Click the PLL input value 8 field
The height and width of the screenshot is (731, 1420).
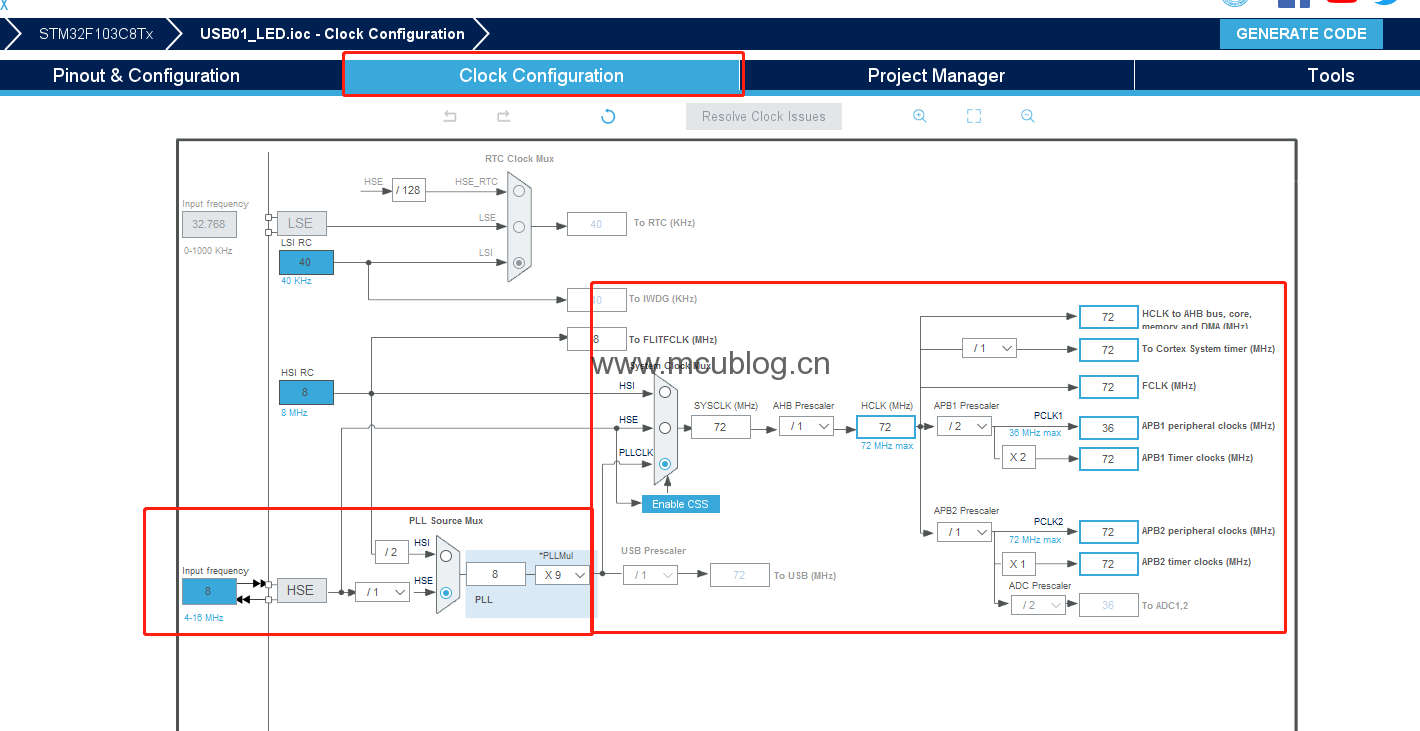pyautogui.click(x=496, y=574)
